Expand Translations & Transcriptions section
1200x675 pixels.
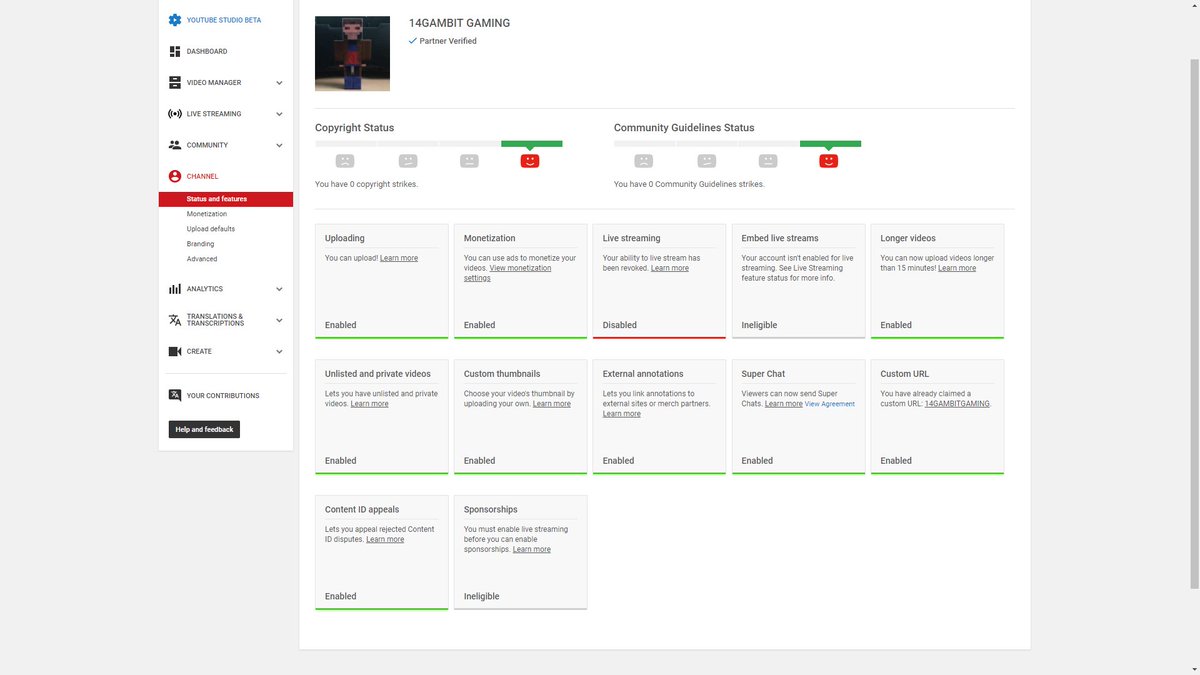pos(279,320)
